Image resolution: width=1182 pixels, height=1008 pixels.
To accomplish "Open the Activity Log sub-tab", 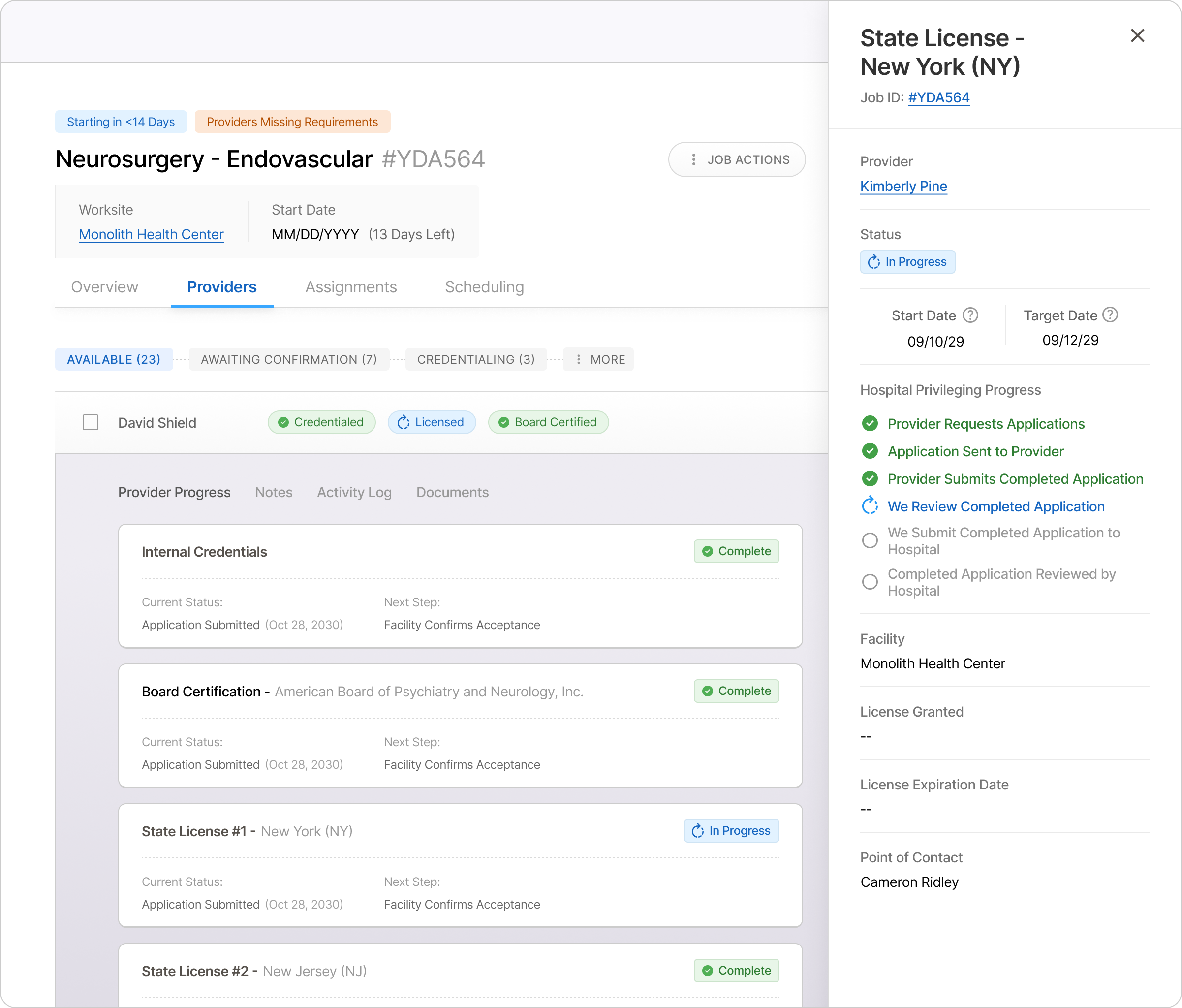I will (354, 492).
